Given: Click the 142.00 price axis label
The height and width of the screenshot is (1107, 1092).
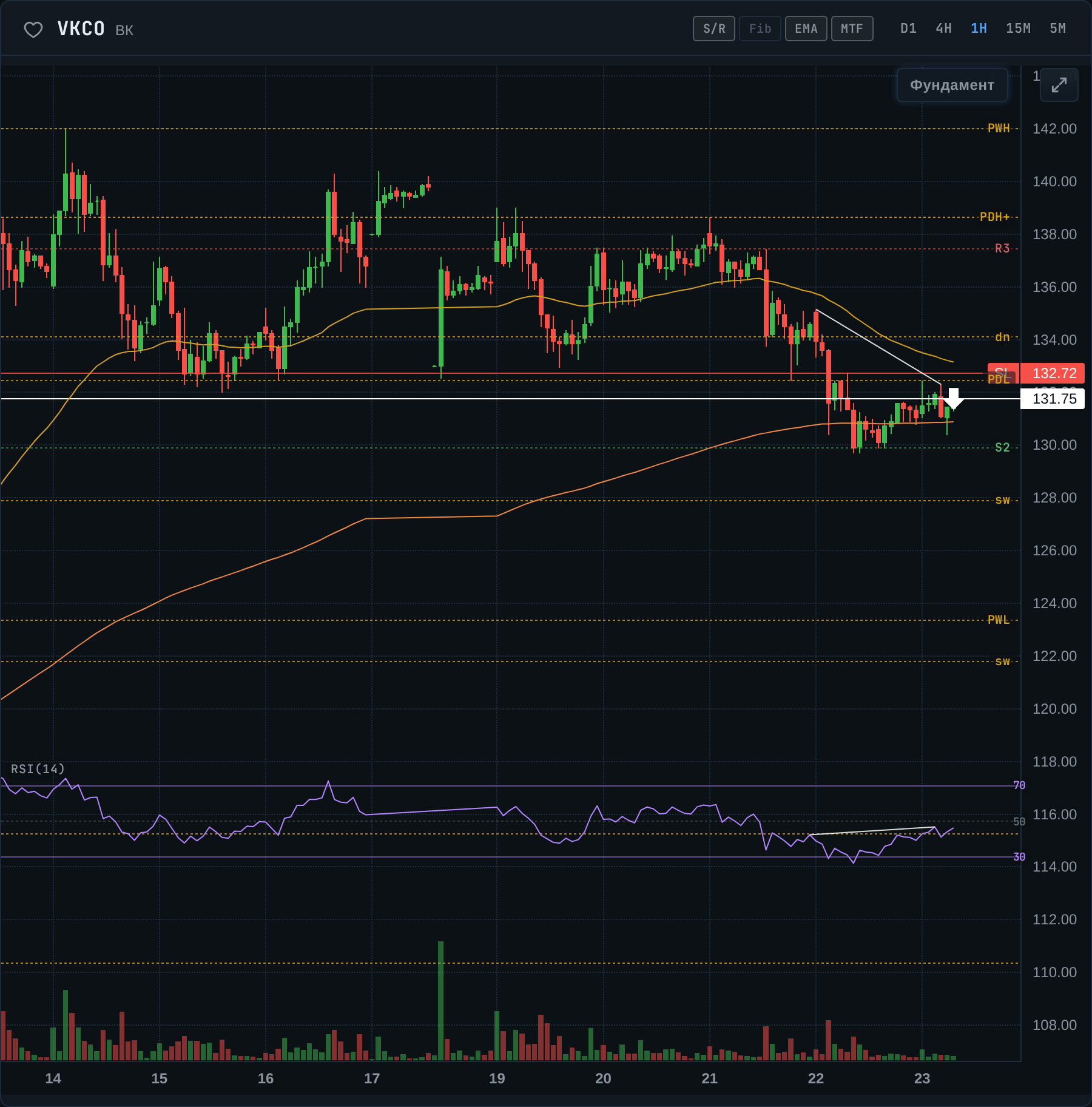Looking at the screenshot, I should [1054, 129].
